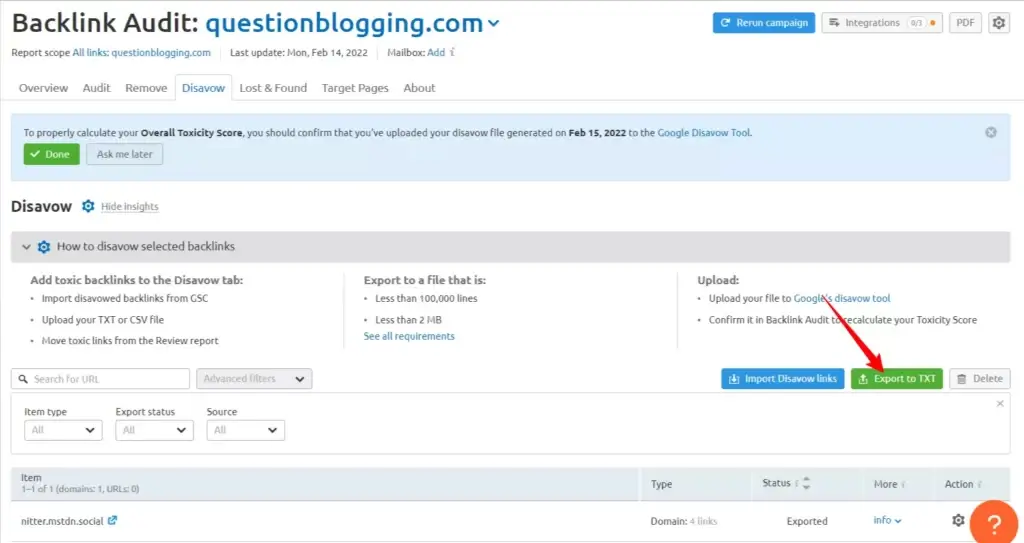Open the Export status dropdown
The height and width of the screenshot is (543, 1024).
tap(154, 430)
